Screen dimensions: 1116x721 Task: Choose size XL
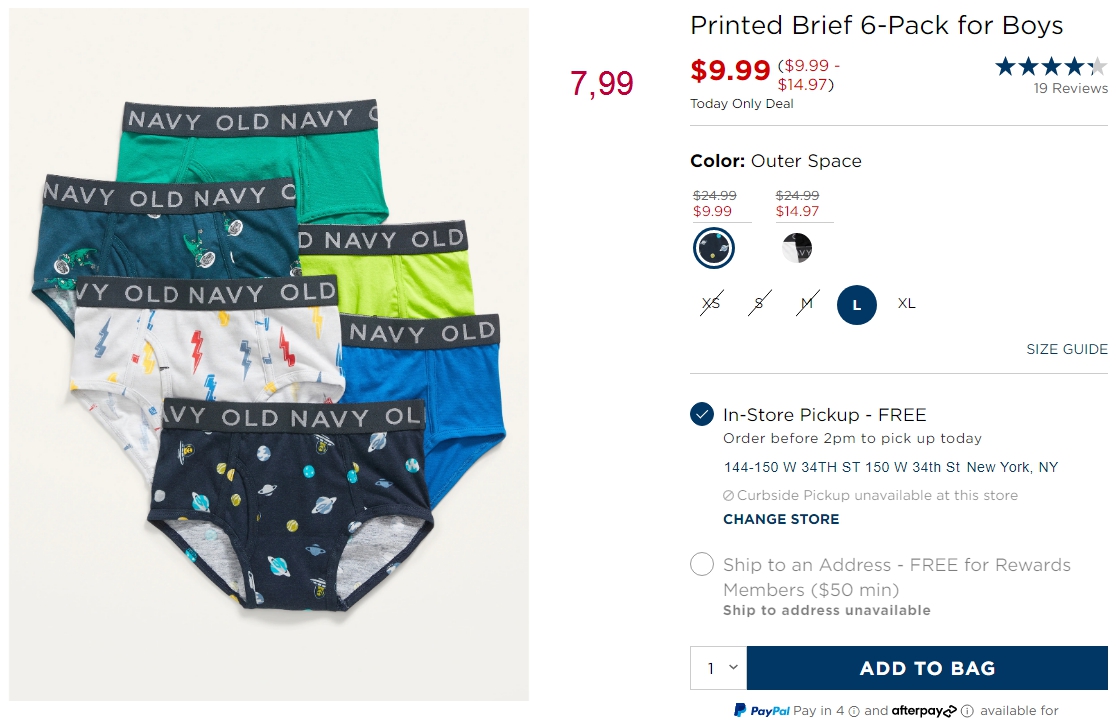coord(906,303)
